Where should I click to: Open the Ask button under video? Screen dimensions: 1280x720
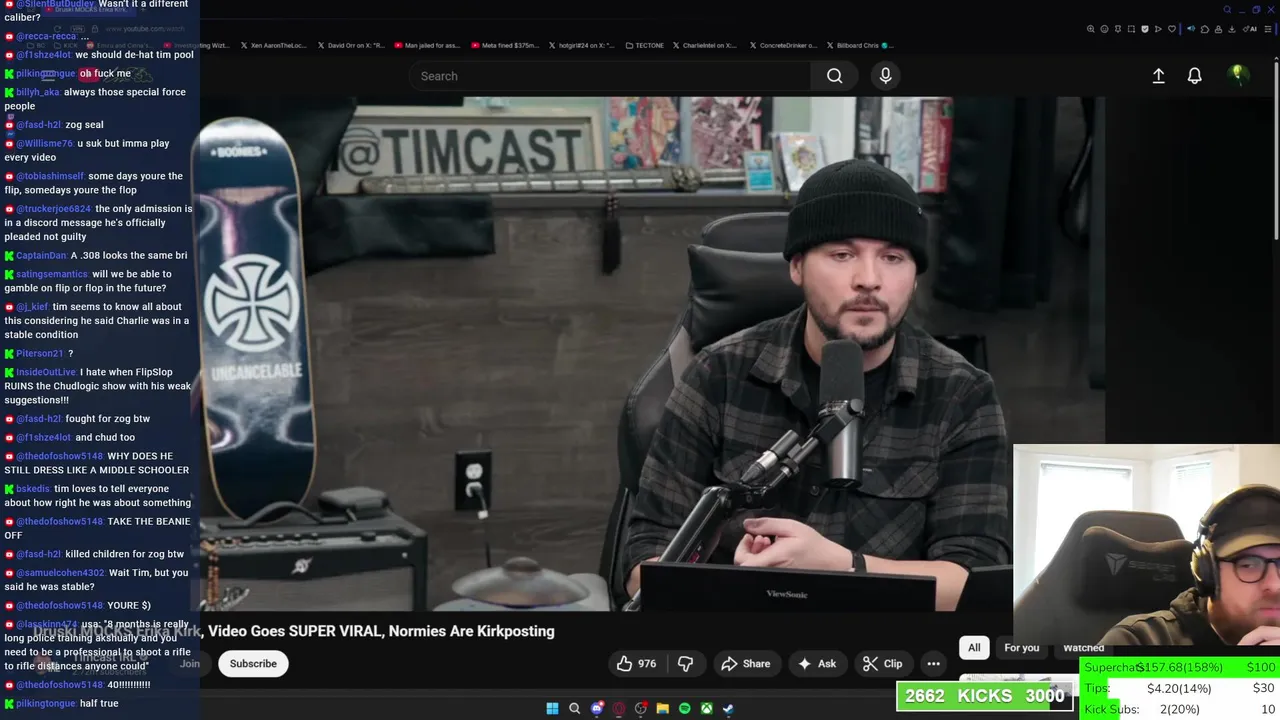(x=817, y=664)
